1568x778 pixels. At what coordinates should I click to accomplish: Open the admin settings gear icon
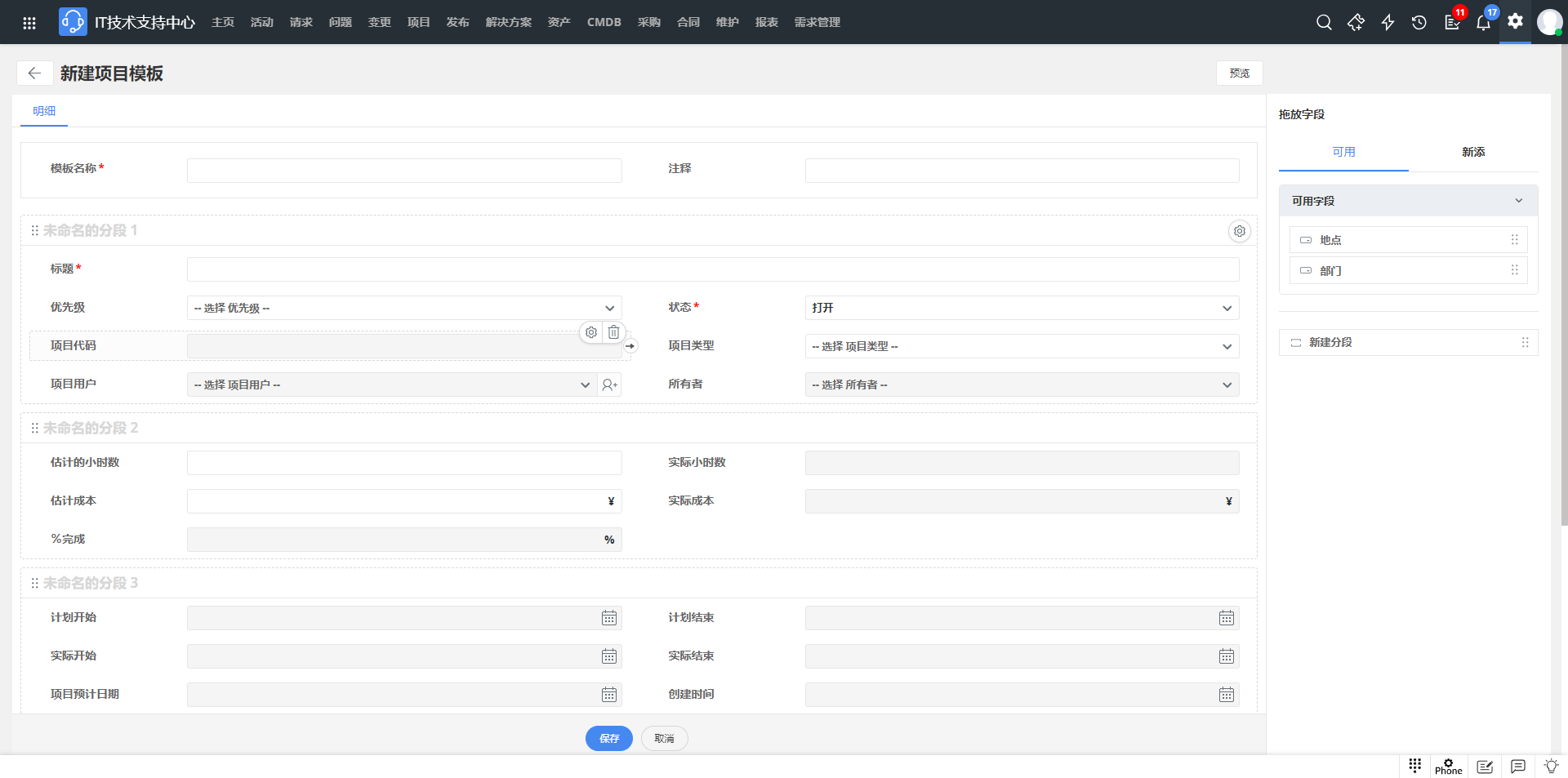1515,21
